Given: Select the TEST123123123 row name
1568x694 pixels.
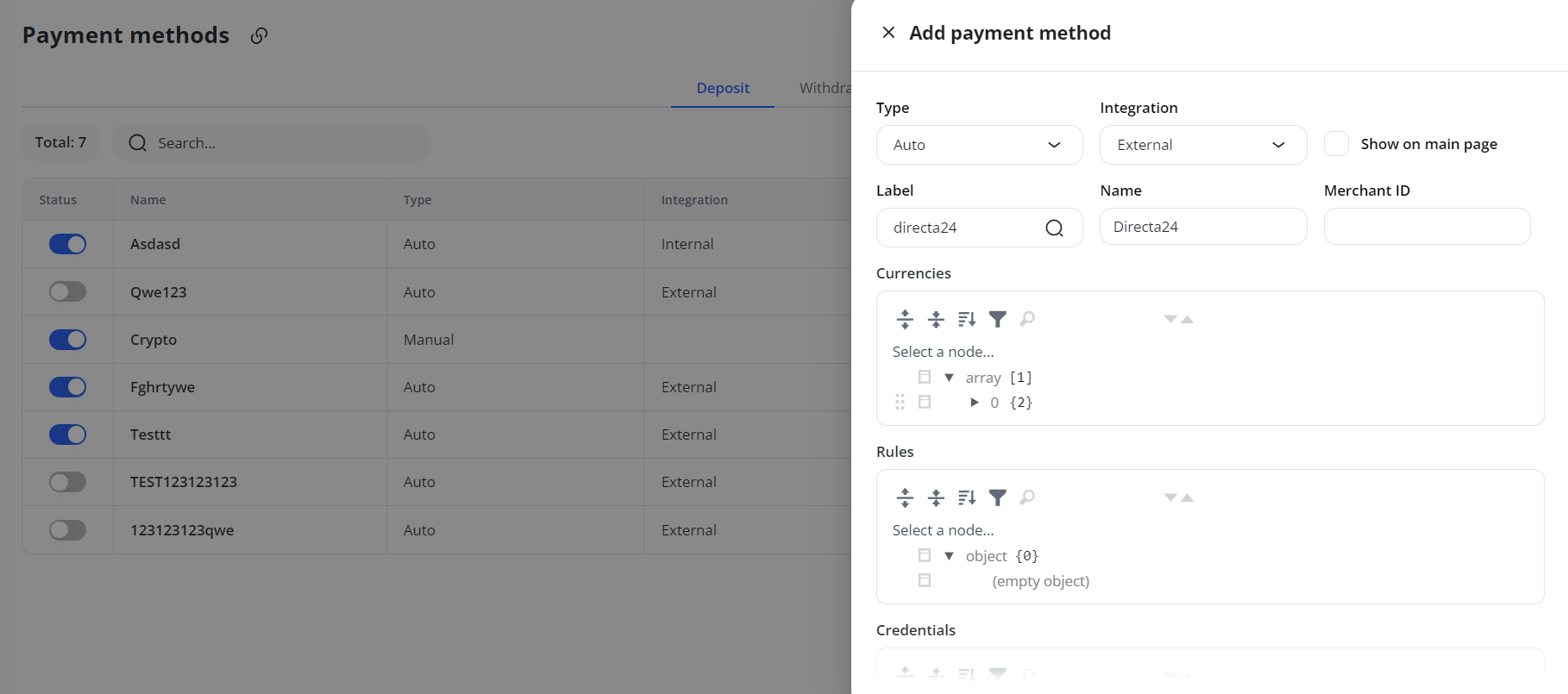Looking at the screenshot, I should (x=184, y=482).
